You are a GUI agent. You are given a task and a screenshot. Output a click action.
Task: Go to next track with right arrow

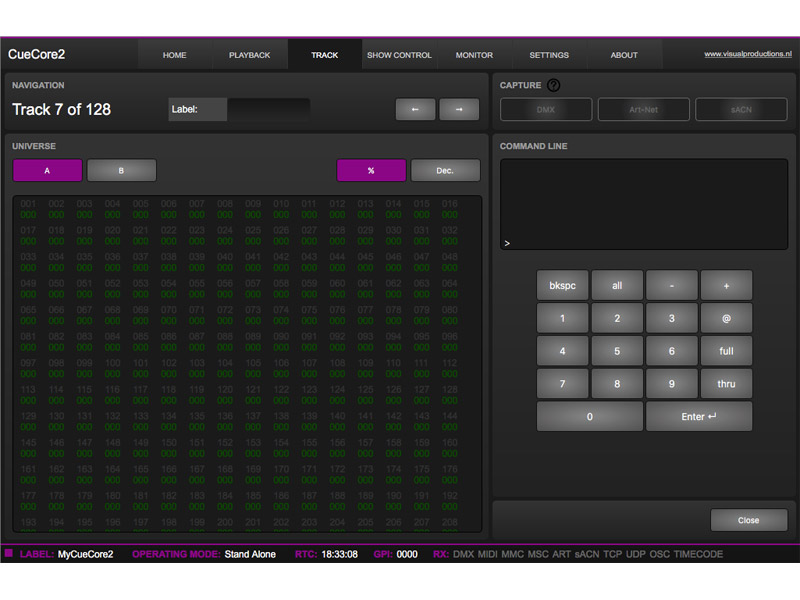coord(459,110)
